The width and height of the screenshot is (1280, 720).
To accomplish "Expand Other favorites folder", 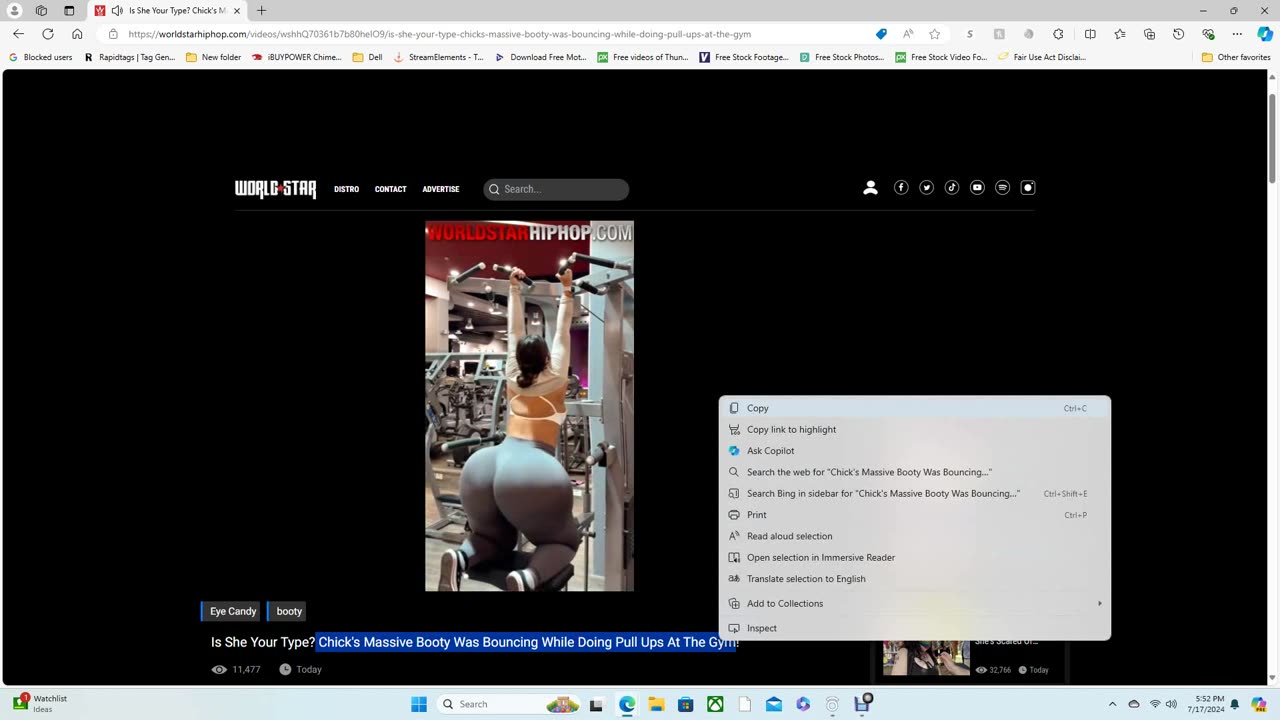I will click(1236, 57).
